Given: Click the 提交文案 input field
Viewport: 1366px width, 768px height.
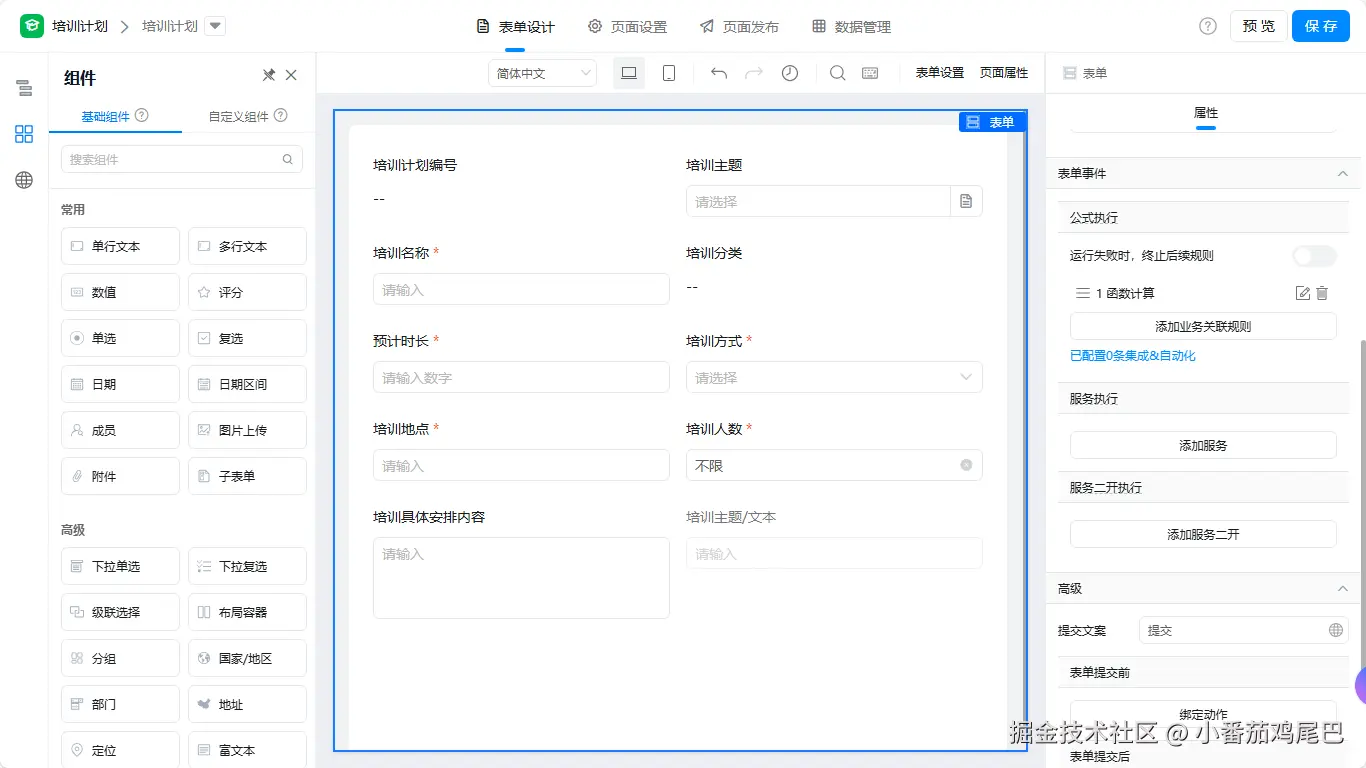Looking at the screenshot, I should pos(1244,630).
